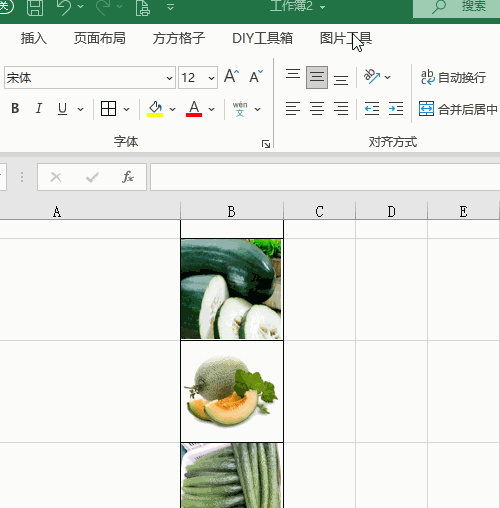Select the cucumber picture
Viewport: 500px width, 508px height.
[231, 476]
